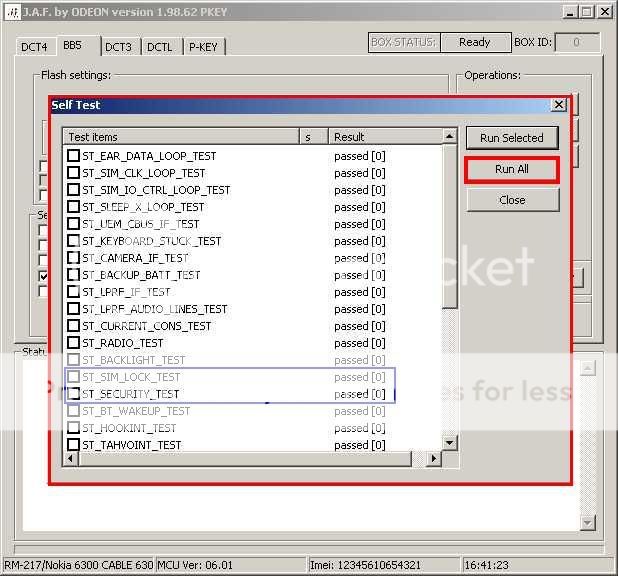The height and width of the screenshot is (576, 618).
Task: Click the Run Selected button
Action: pyautogui.click(x=512, y=138)
